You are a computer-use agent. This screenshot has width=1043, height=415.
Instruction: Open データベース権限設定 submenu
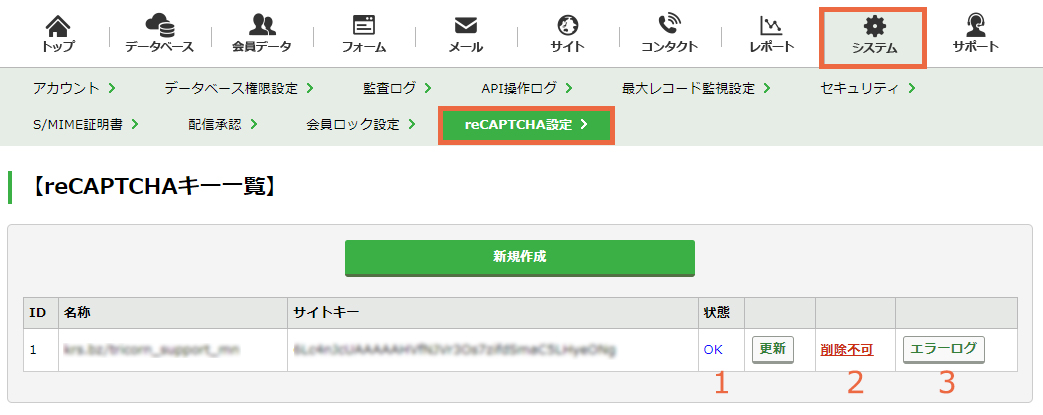coord(239,88)
